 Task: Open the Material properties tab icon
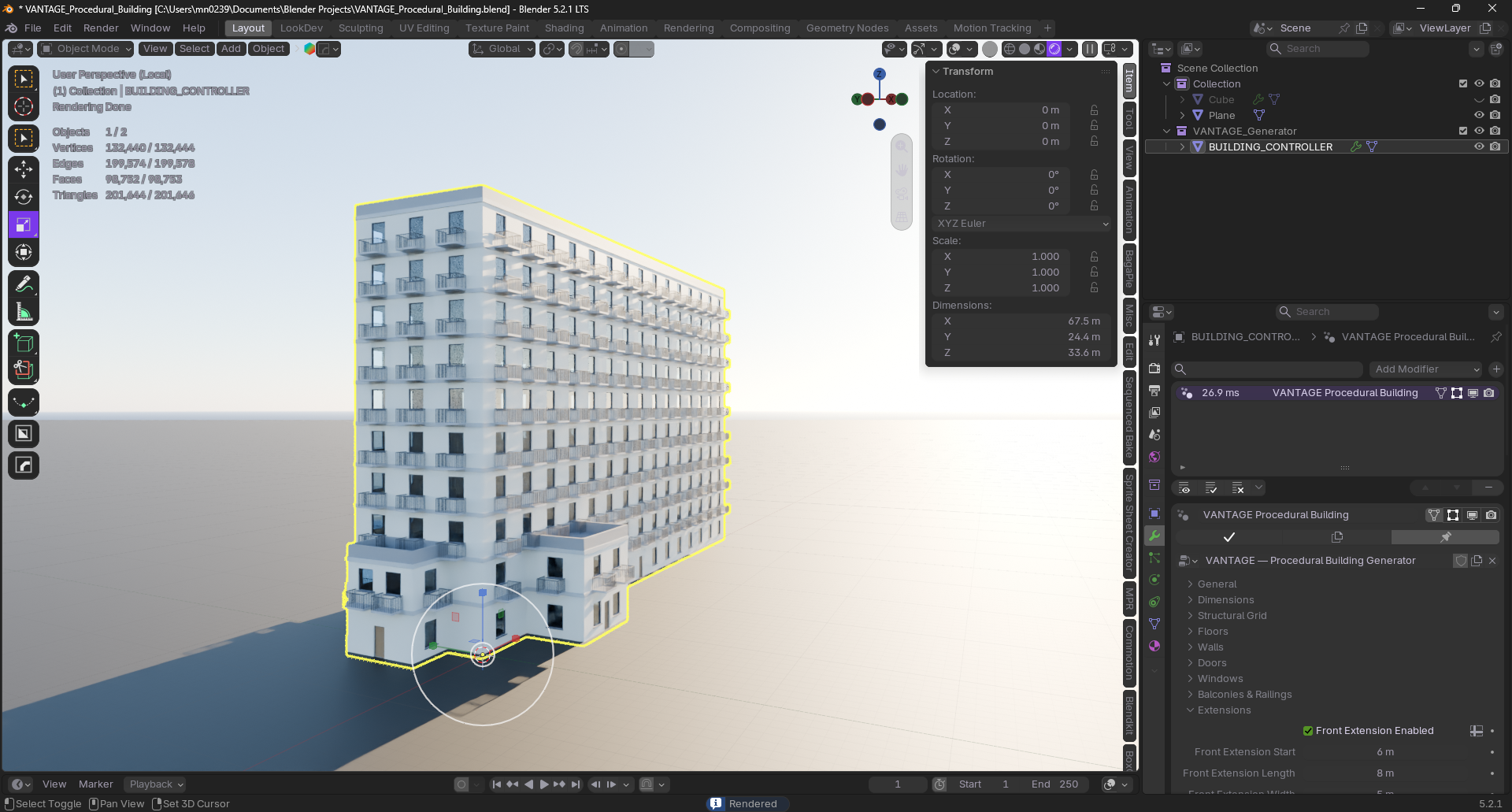click(1154, 646)
